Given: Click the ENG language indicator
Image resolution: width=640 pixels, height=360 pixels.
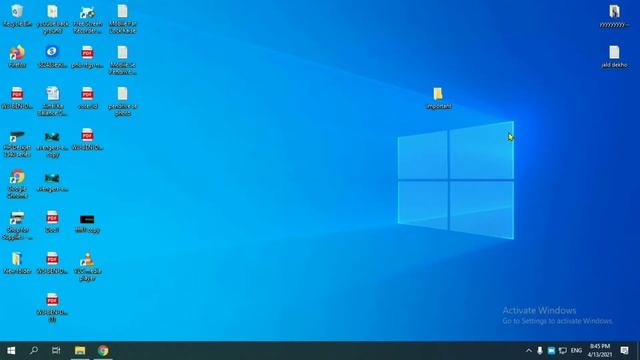Looking at the screenshot, I should click(576, 351).
